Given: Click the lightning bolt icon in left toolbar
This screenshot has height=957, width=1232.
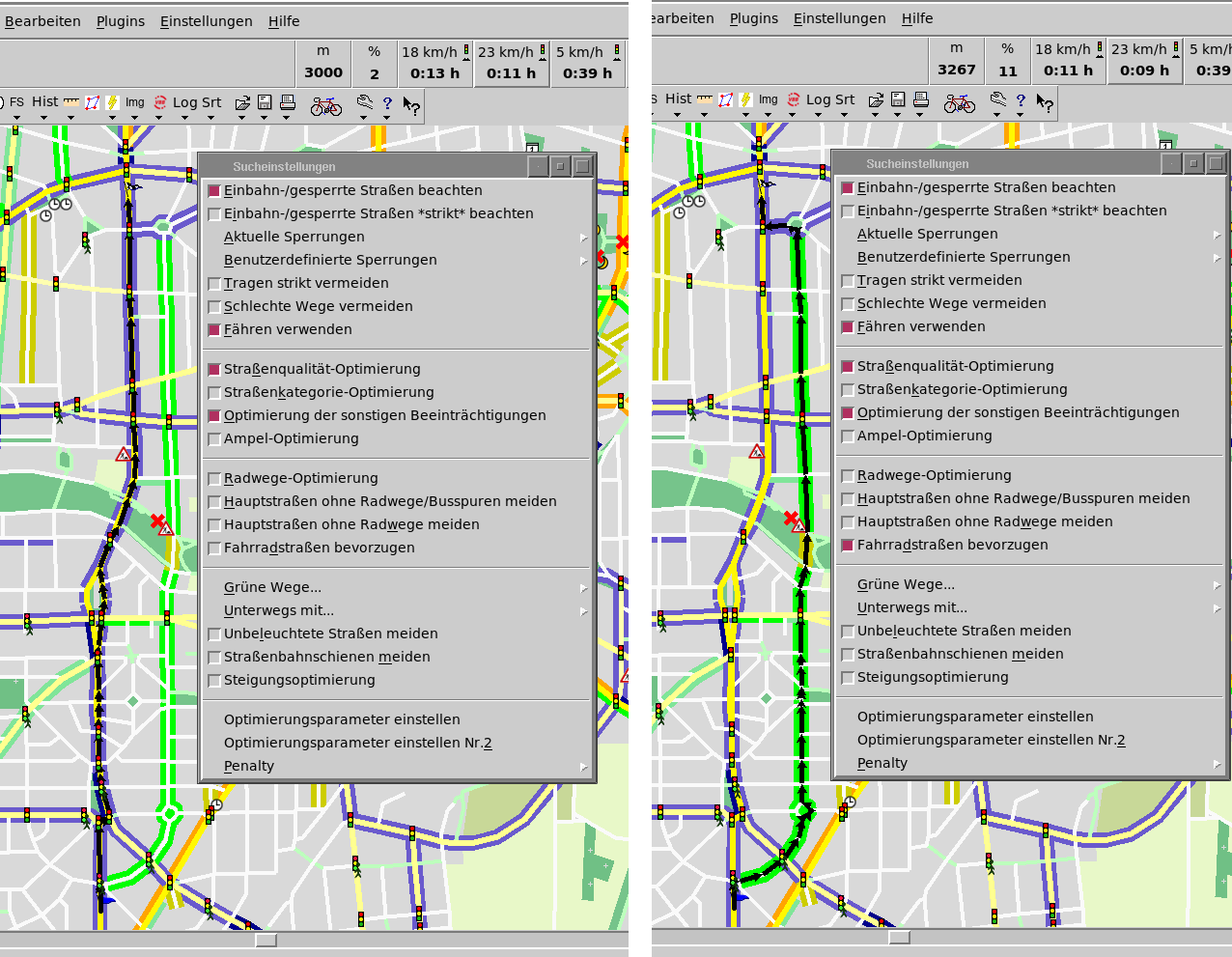Looking at the screenshot, I should click(x=113, y=102).
